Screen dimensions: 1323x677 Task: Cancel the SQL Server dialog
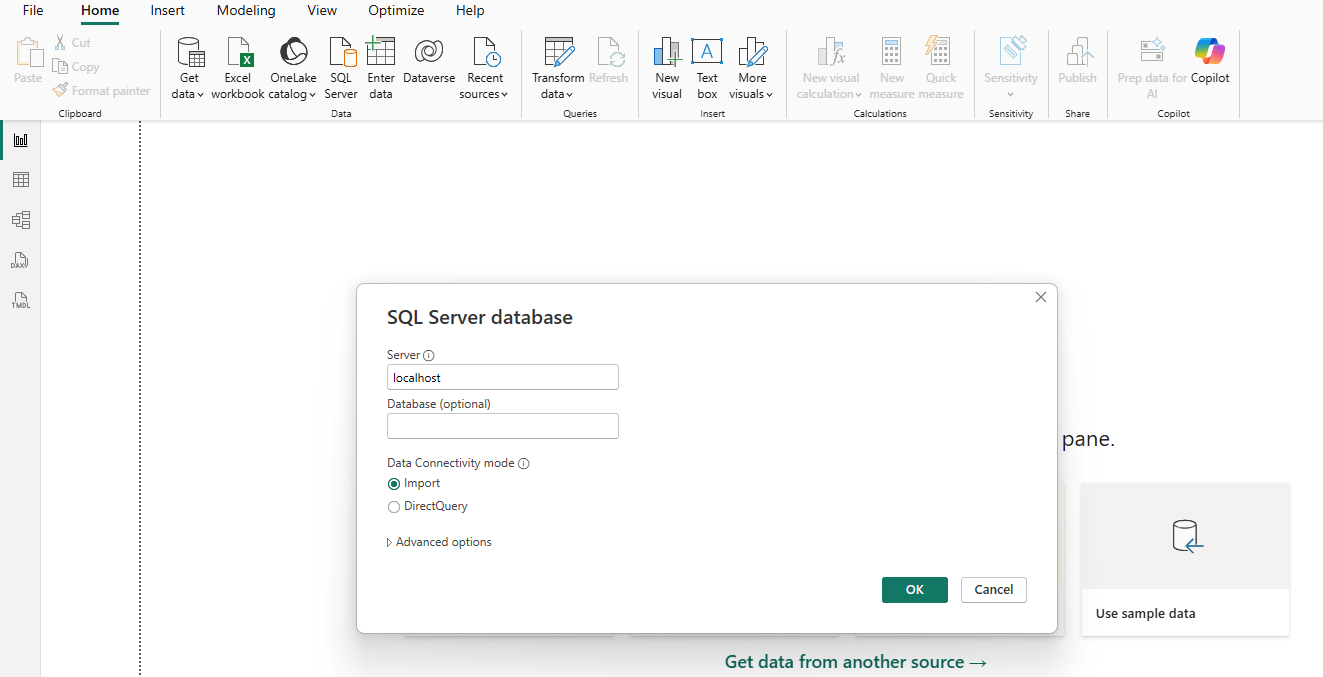[x=994, y=590]
